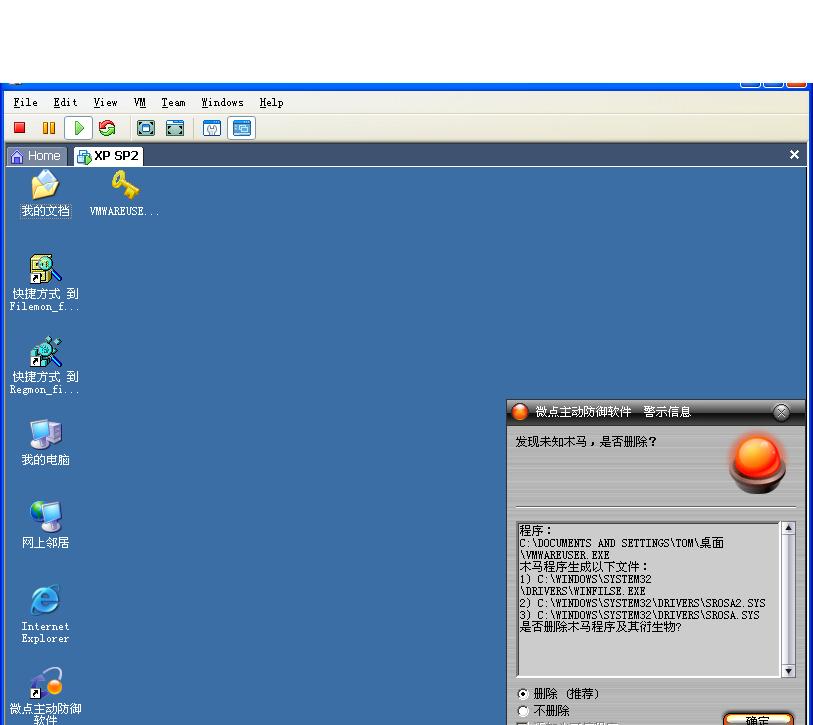
Task: Click the SROSA2.SYS file path line
Action: coord(642,603)
